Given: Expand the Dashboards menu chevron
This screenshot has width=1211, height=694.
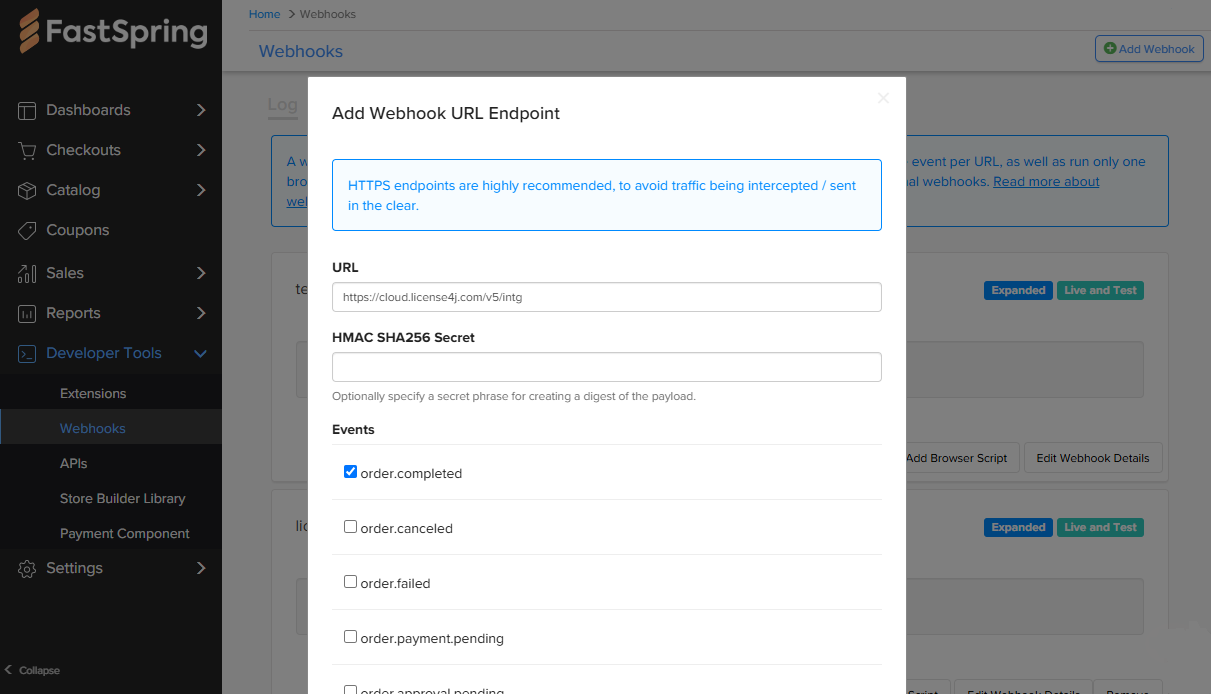Looking at the screenshot, I should click(201, 110).
